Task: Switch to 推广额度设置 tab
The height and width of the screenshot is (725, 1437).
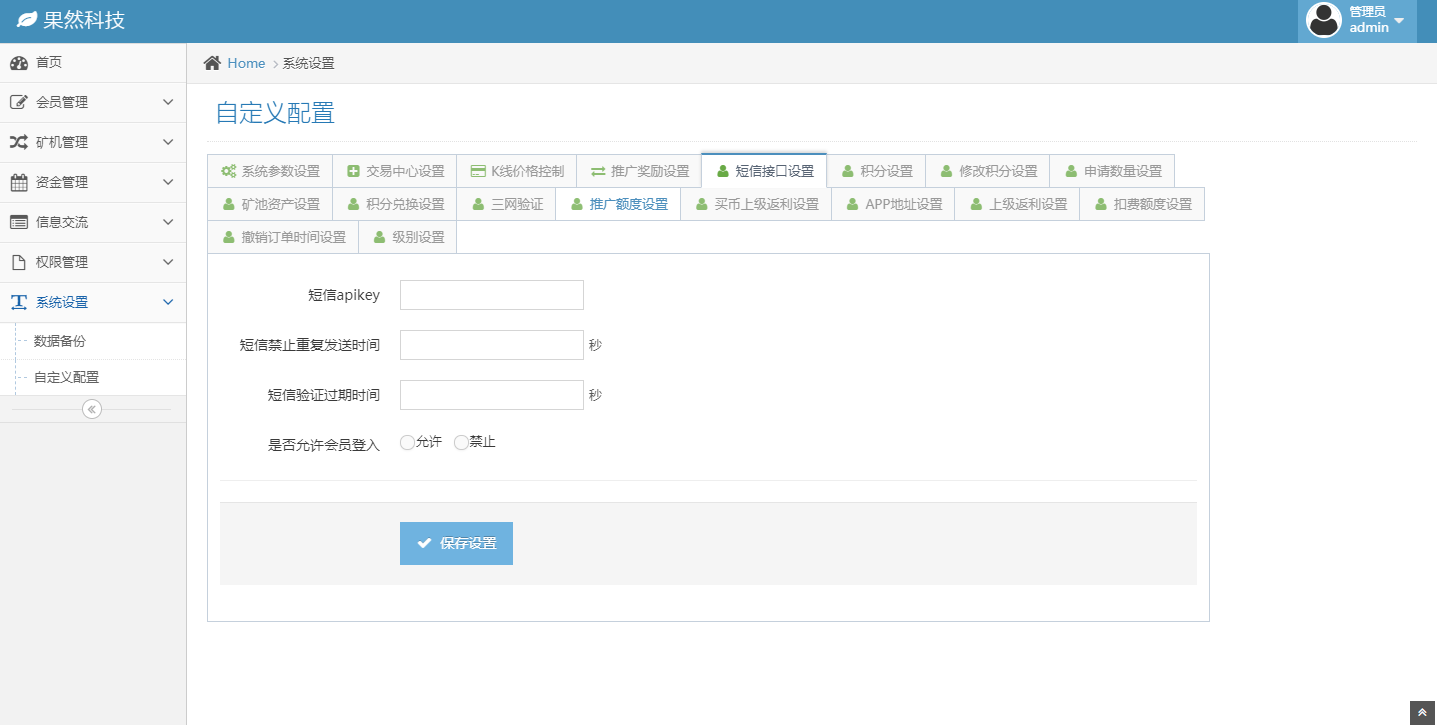Action: tap(618, 204)
